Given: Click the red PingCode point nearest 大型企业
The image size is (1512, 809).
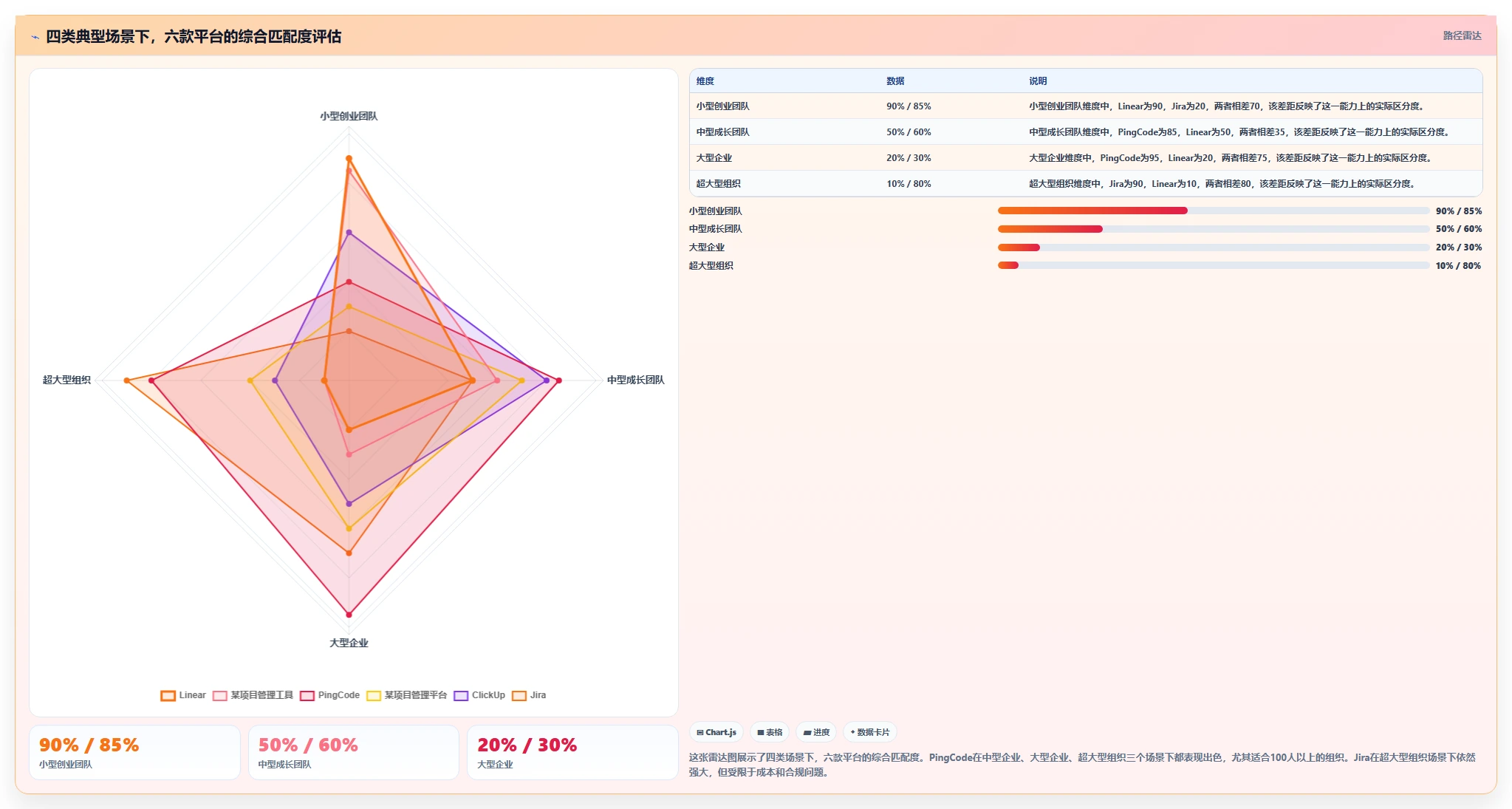Looking at the screenshot, I should [x=349, y=615].
